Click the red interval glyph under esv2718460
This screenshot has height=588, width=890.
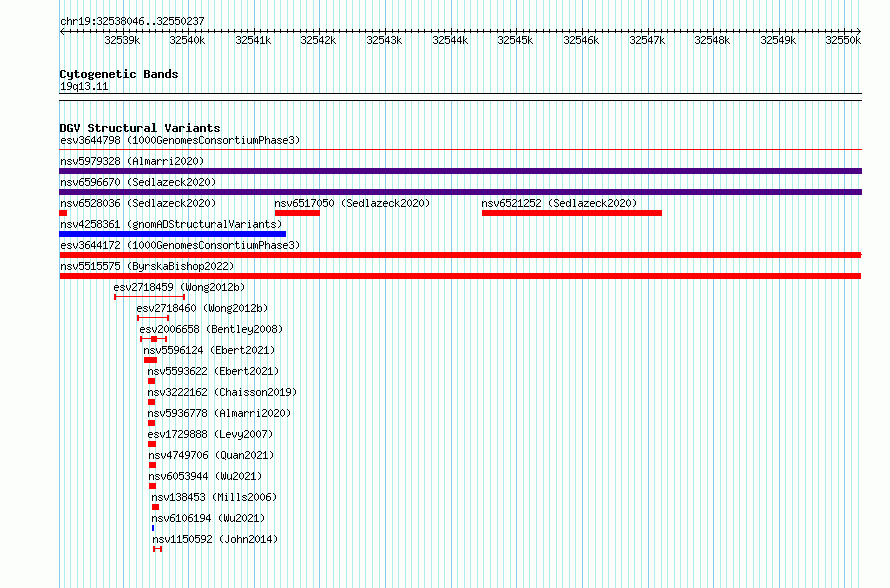click(153, 318)
